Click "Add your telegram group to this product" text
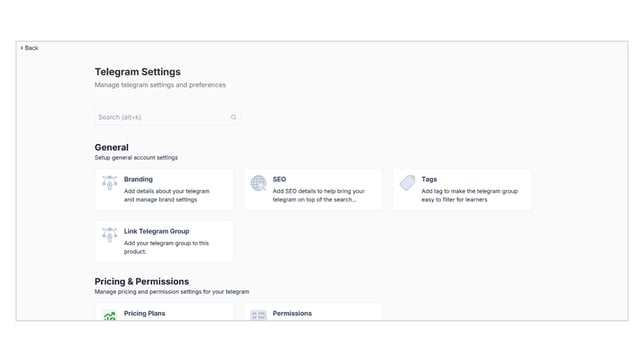This screenshot has width=644, height=362. (x=166, y=247)
